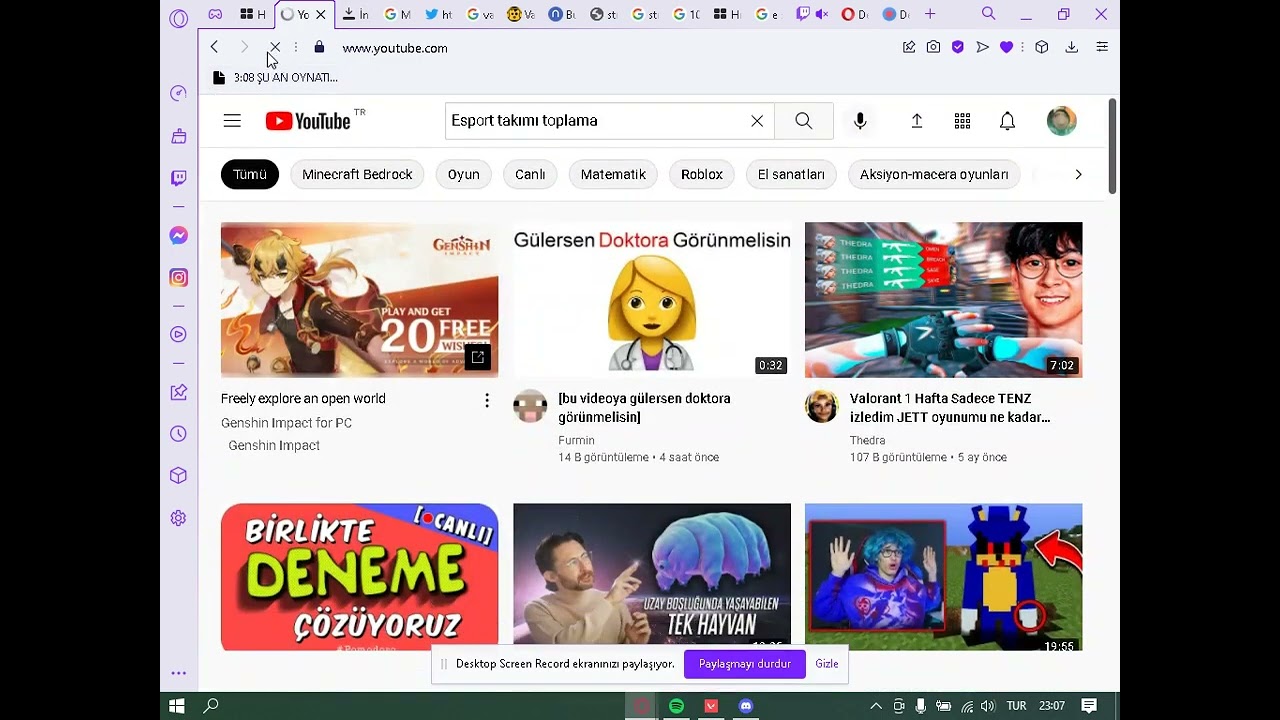
Task: Open a new tab plus button
Action: tap(930, 14)
